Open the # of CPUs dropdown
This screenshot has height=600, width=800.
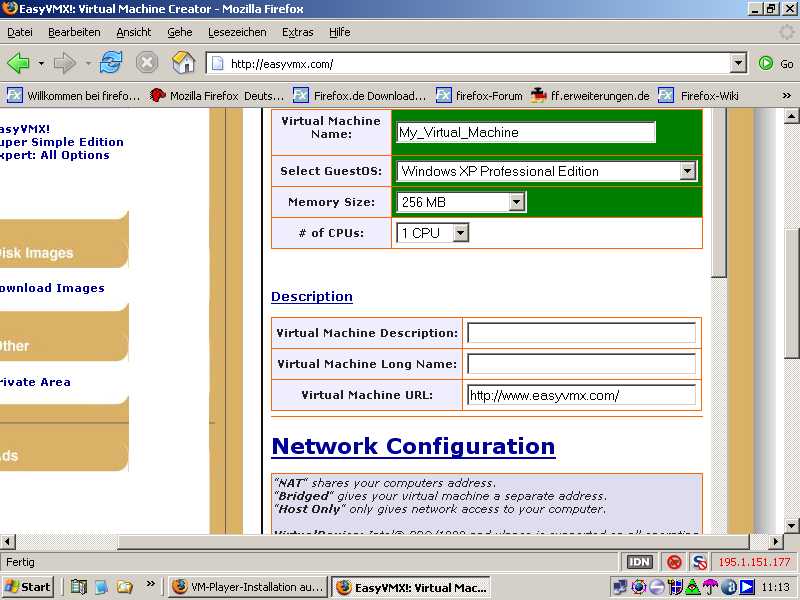[x=460, y=233]
